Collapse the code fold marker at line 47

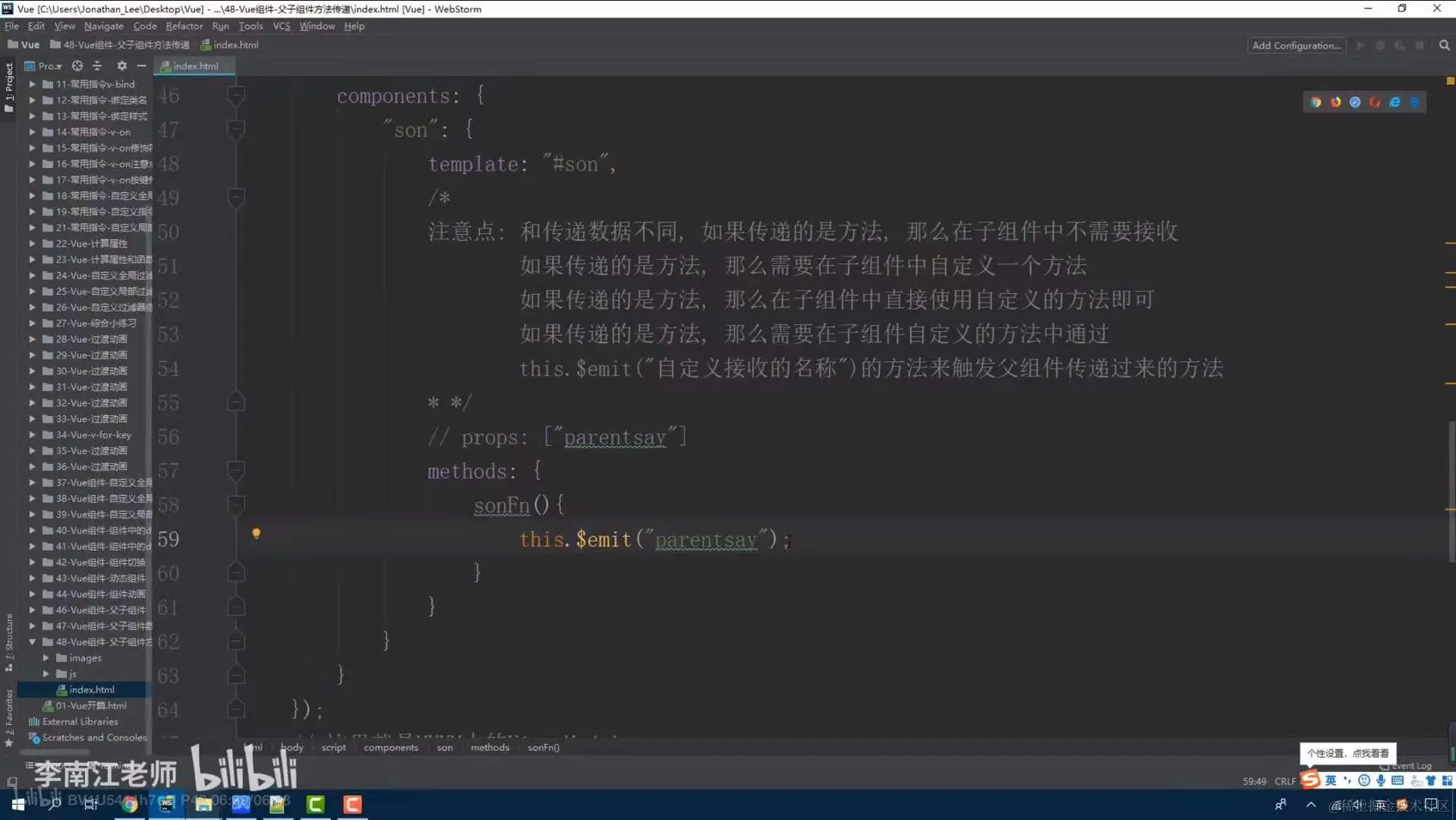pyautogui.click(x=235, y=129)
